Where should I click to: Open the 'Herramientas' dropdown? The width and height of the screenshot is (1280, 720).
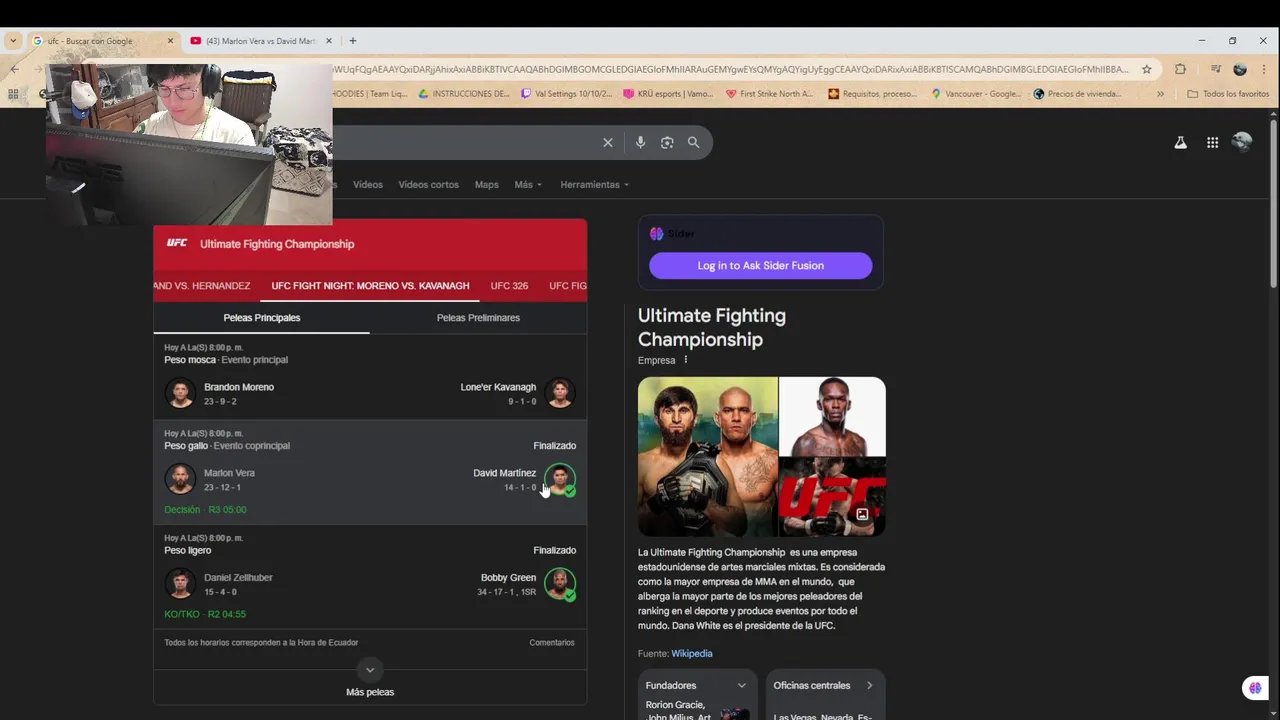[595, 184]
